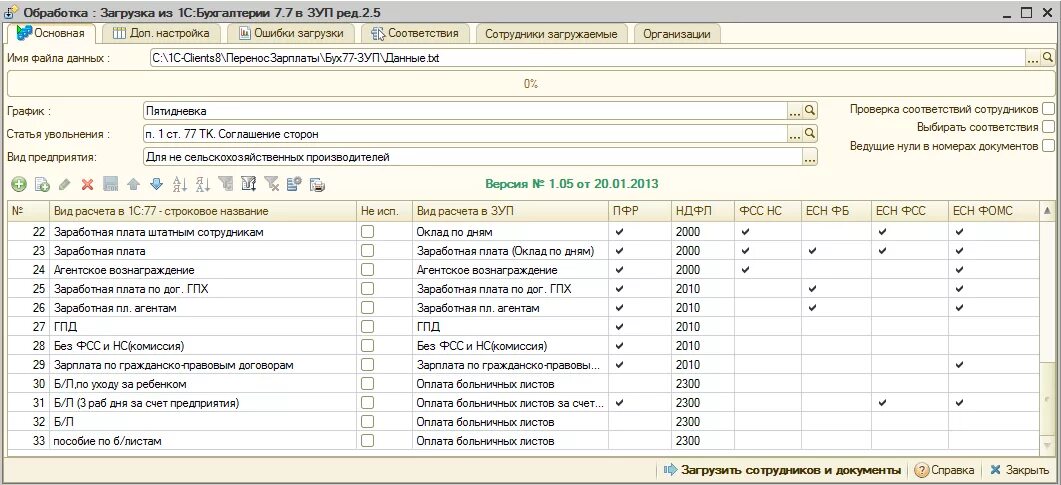Click the Disable filter icon

271,184
